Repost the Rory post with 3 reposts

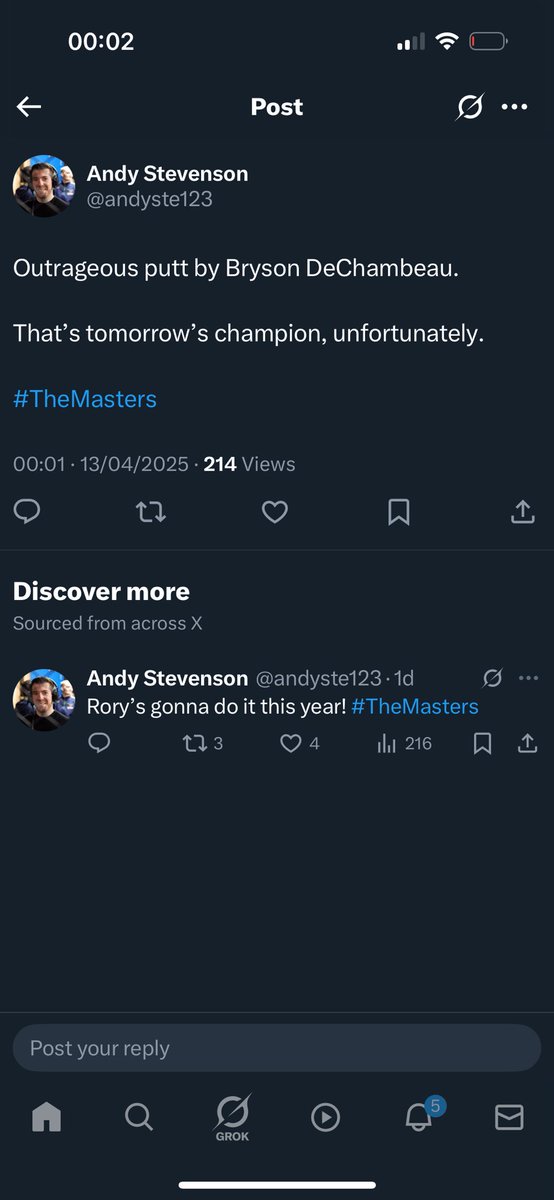click(203, 743)
